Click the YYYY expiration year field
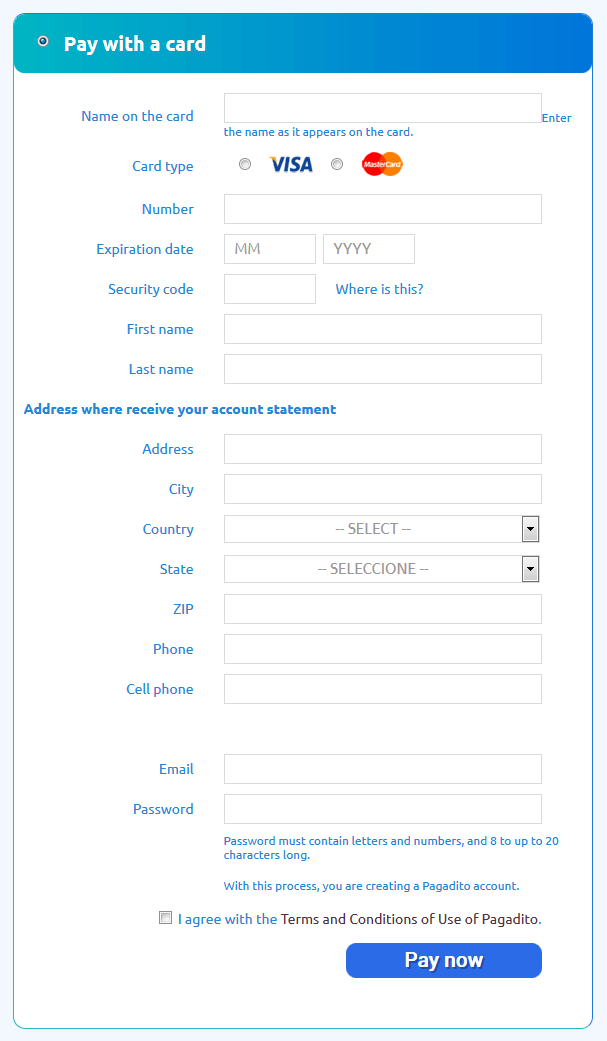Image resolution: width=607 pixels, height=1041 pixels. pyautogui.click(x=368, y=249)
